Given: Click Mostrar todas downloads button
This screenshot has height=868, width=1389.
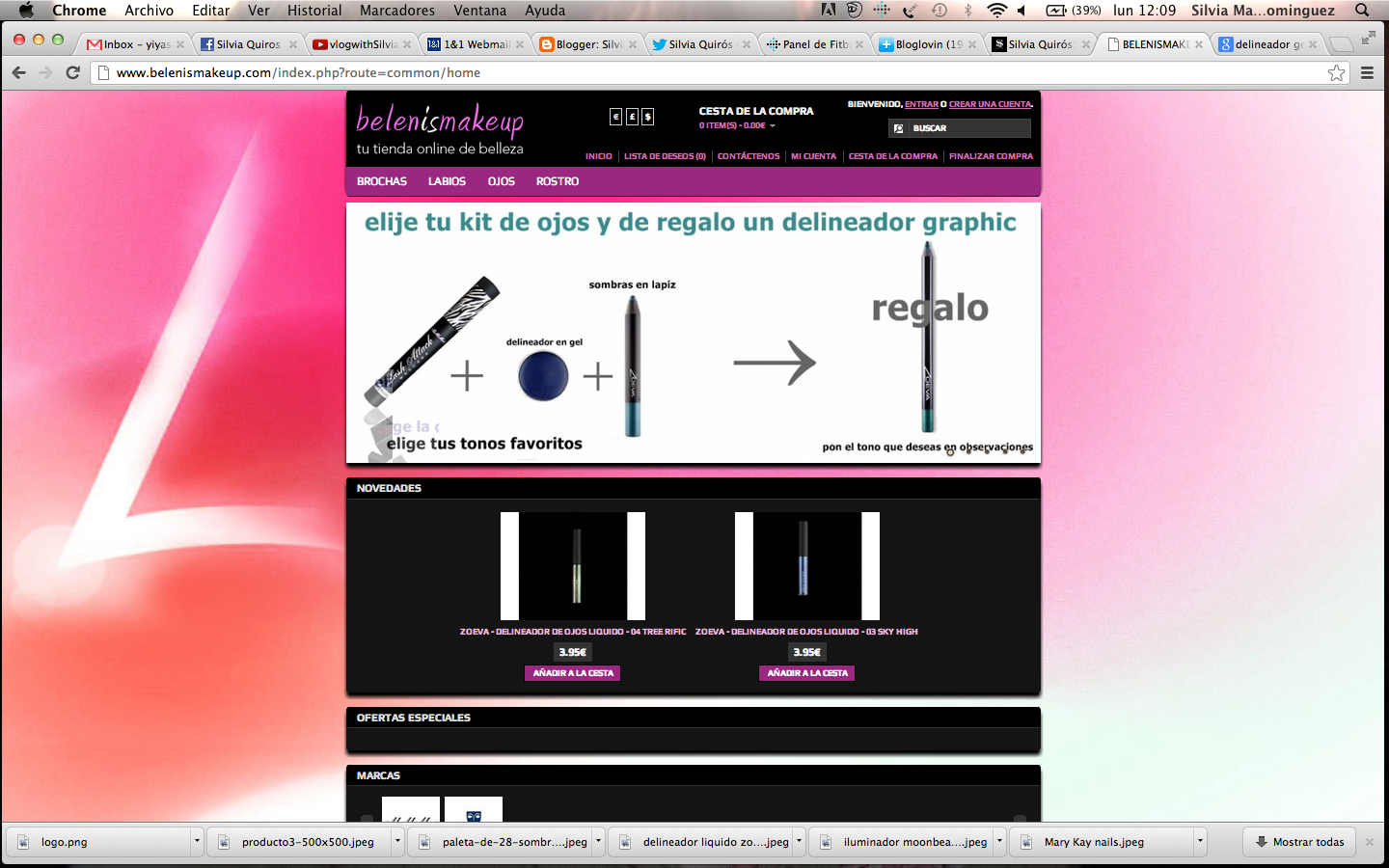Looking at the screenshot, I should pos(1299,842).
